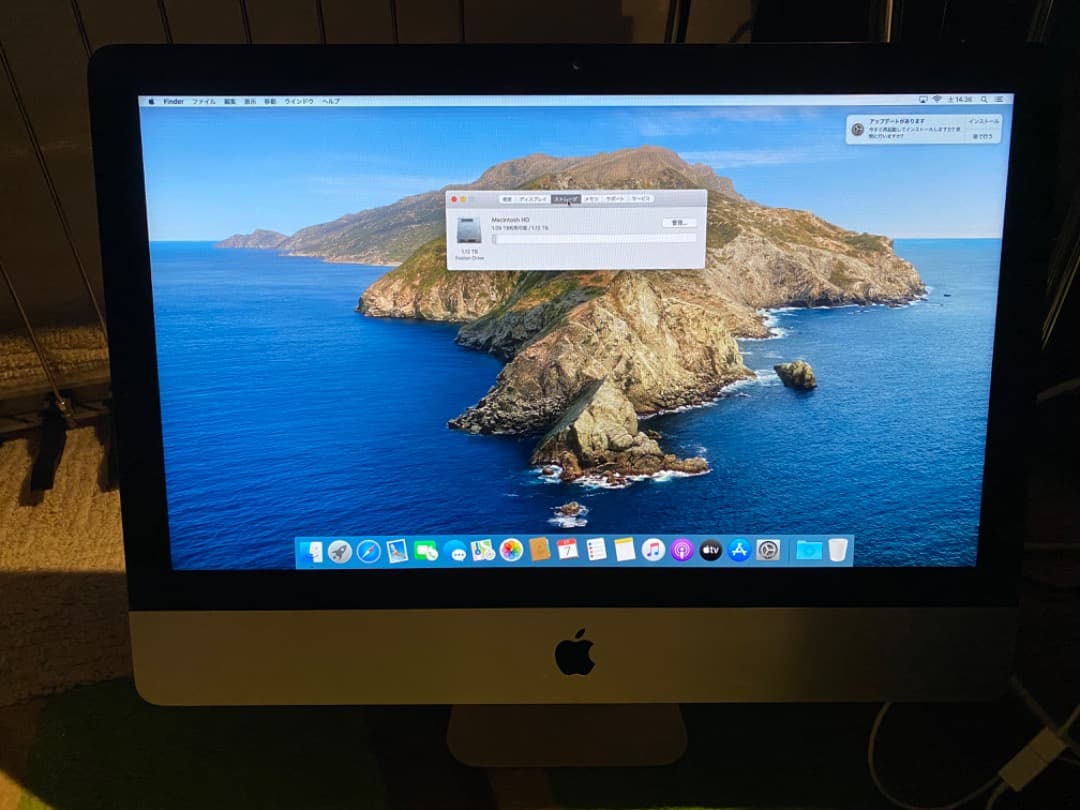Click the Wi-Fi icon in the menu bar
This screenshot has height=810, width=1080.
pyautogui.click(x=937, y=99)
